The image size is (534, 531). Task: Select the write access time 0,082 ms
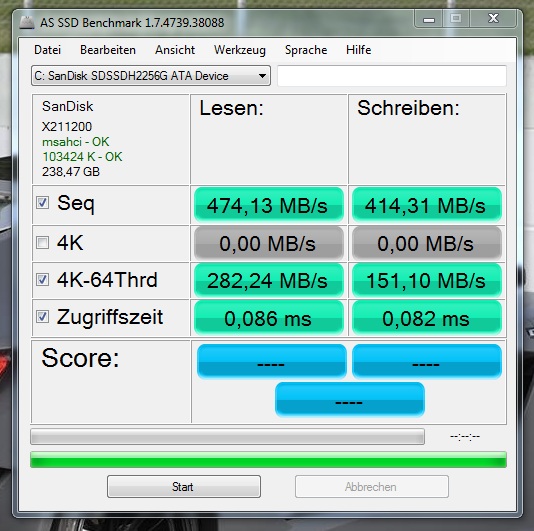point(426,318)
